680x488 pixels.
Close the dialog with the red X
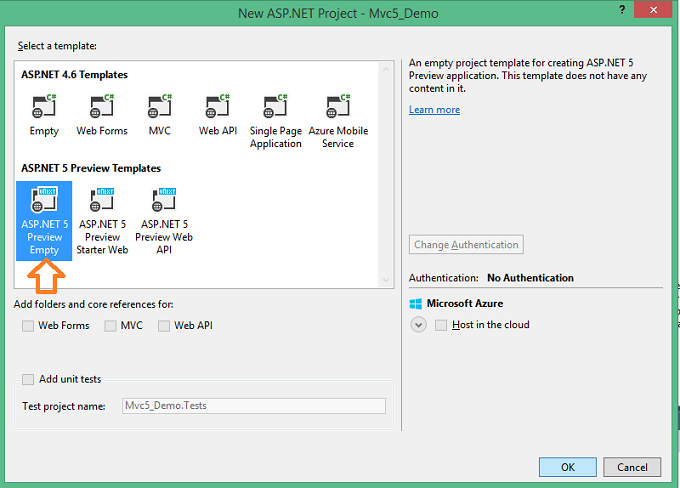pyautogui.click(x=653, y=10)
